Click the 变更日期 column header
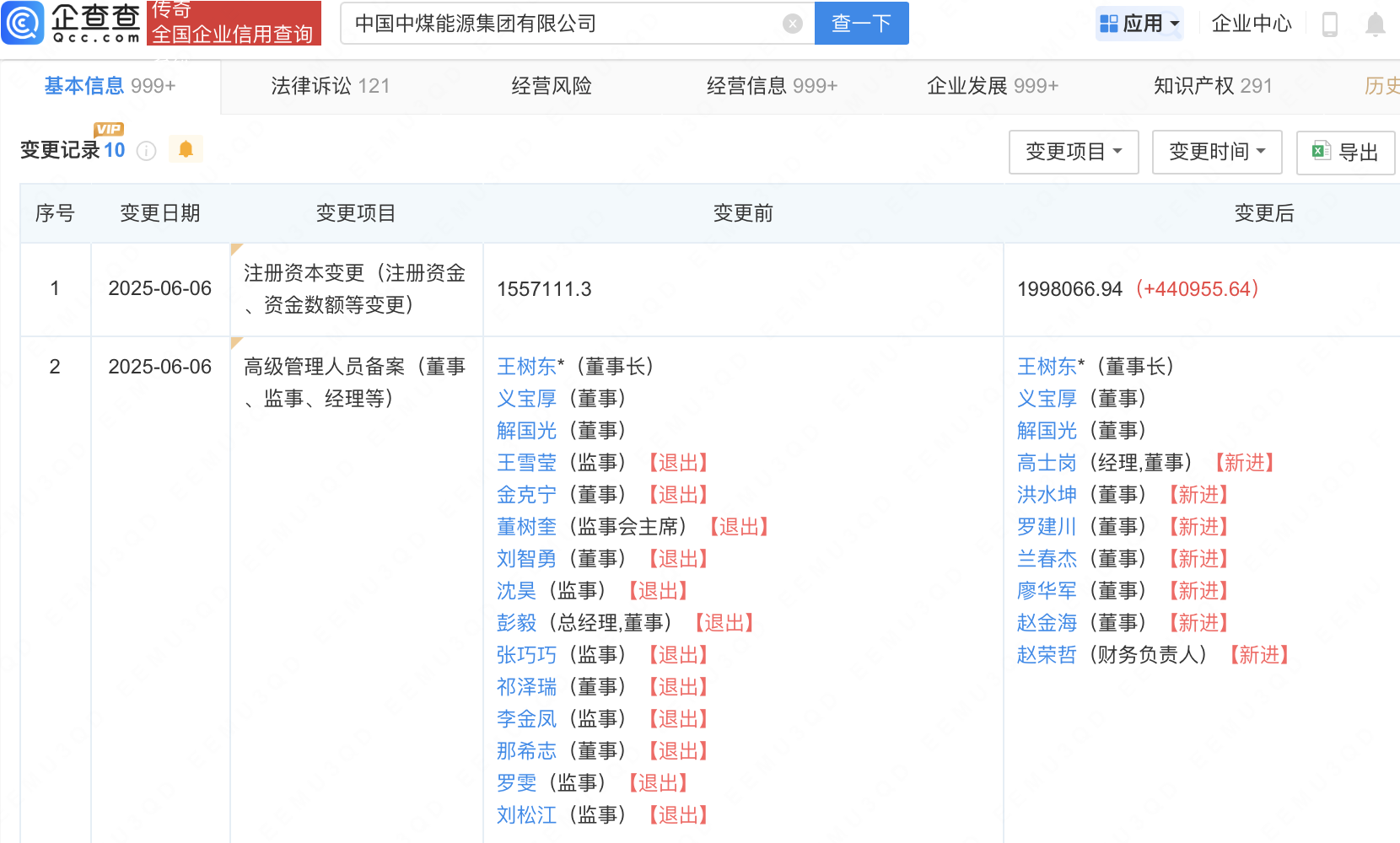 point(160,213)
